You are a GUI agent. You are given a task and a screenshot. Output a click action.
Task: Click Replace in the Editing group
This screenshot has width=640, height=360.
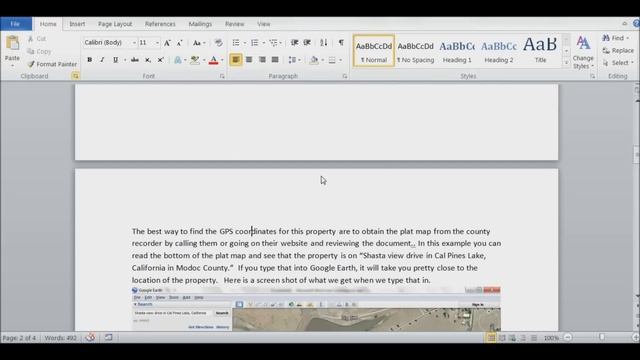618,51
